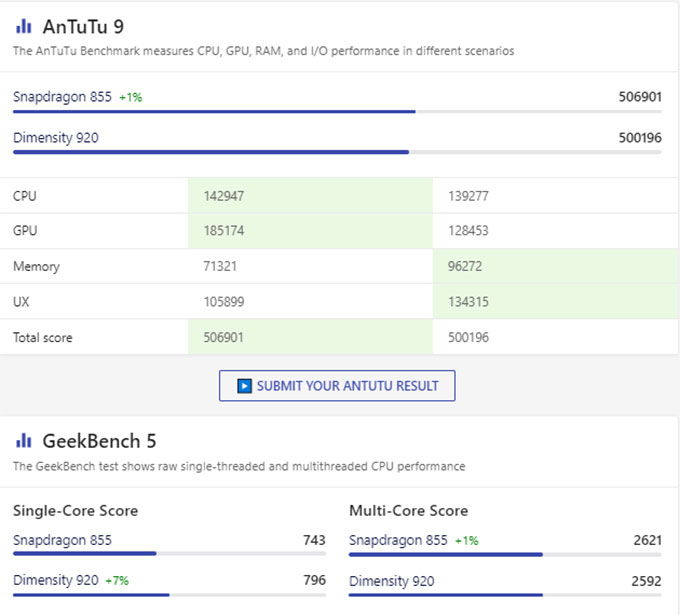
Task: Click the GeekBench test description text
Action: [239, 466]
